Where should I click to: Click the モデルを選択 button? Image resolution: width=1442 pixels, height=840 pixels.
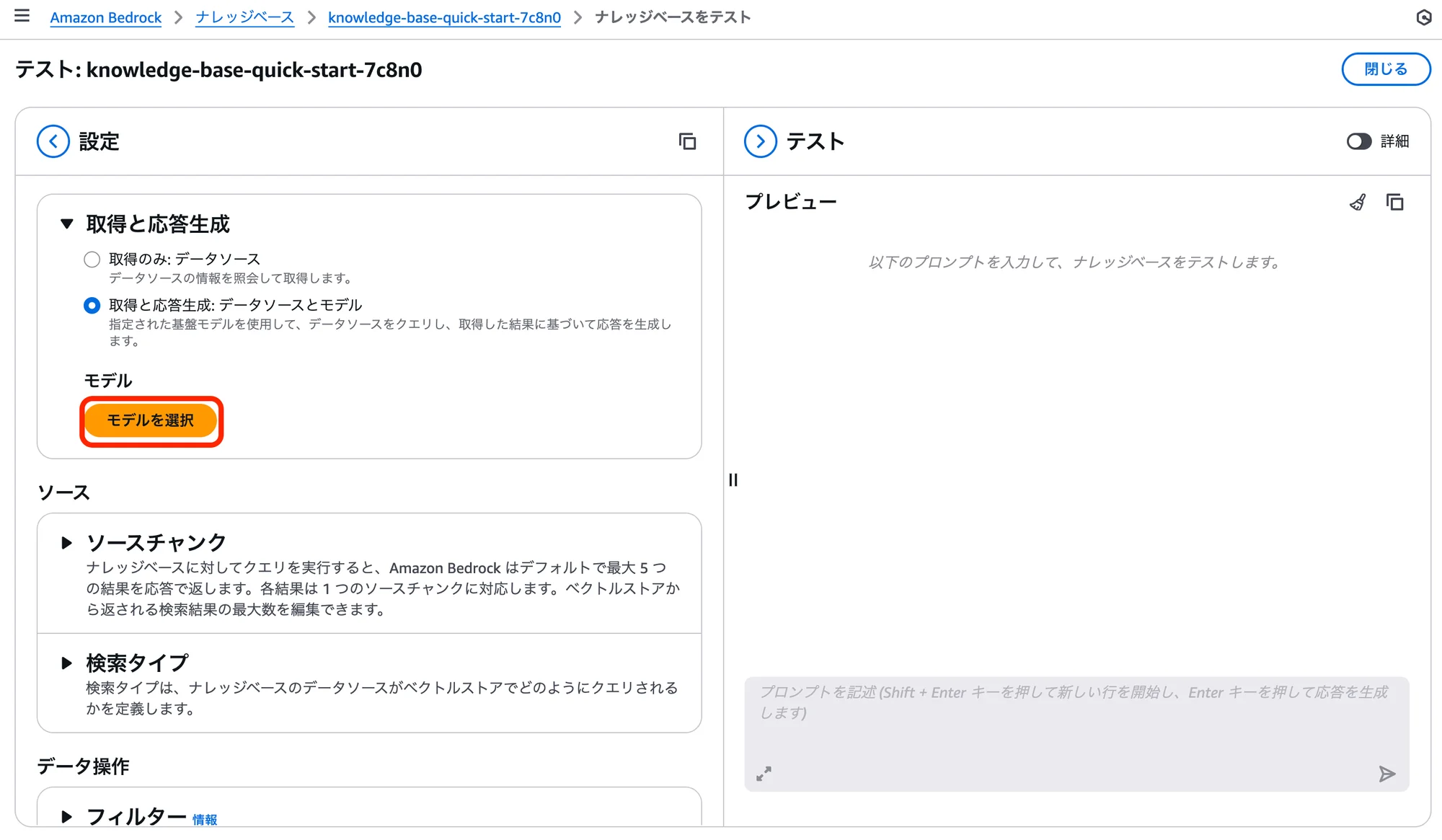pos(151,420)
